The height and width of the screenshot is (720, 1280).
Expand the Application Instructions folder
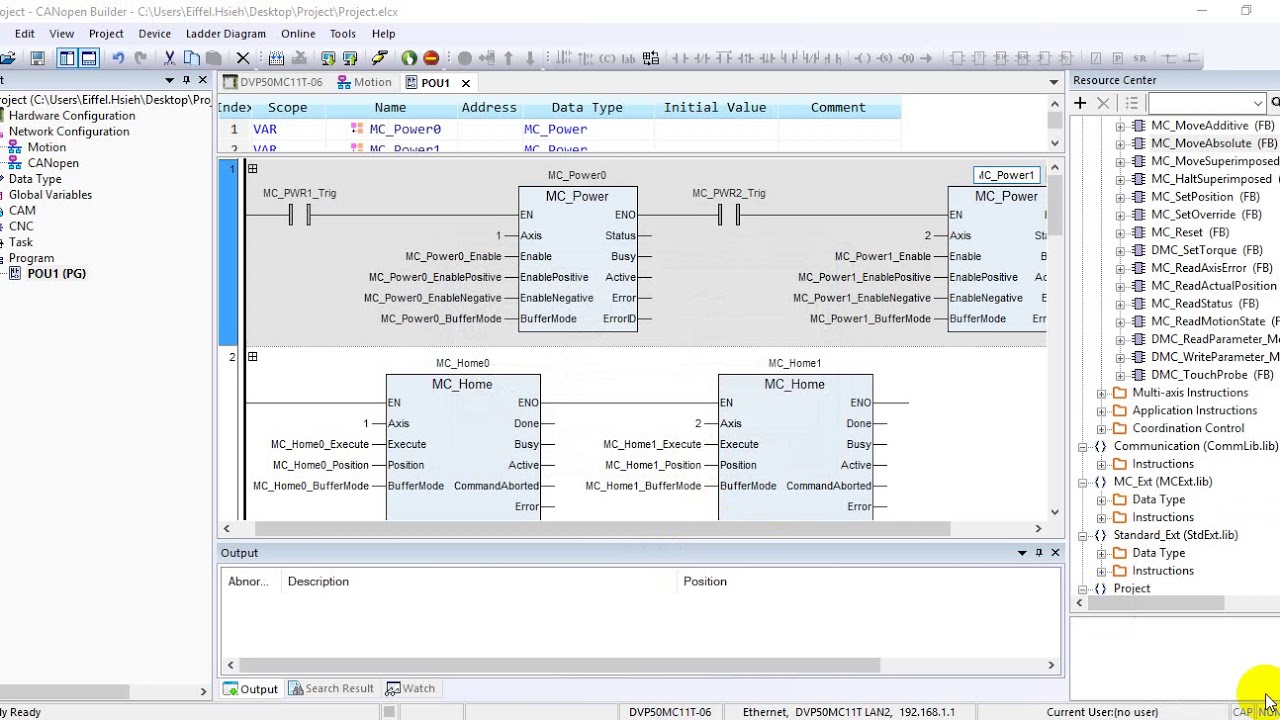(1102, 411)
